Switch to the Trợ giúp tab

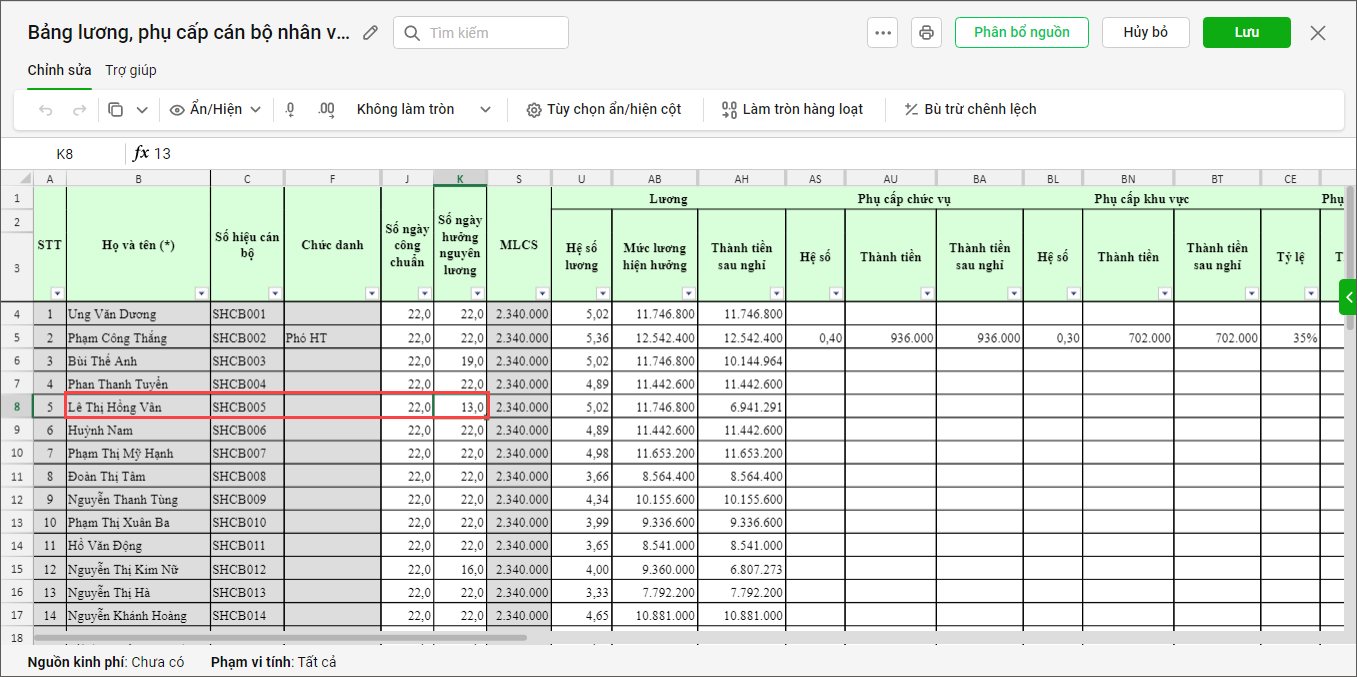click(x=131, y=70)
